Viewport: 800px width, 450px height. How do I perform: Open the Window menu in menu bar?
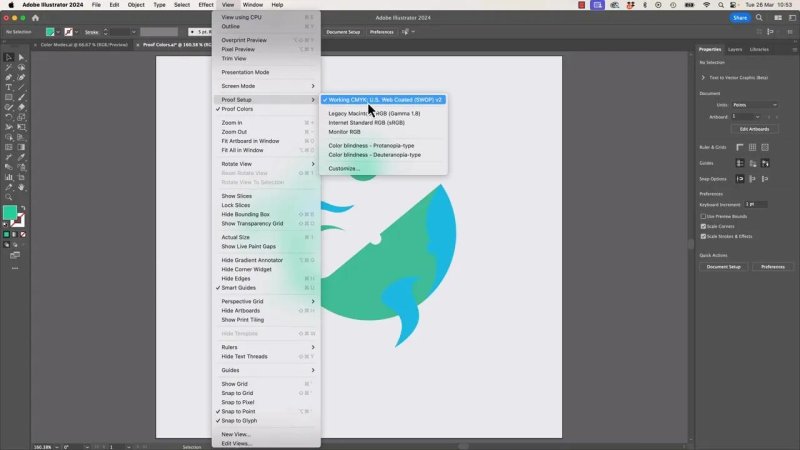[x=253, y=5]
